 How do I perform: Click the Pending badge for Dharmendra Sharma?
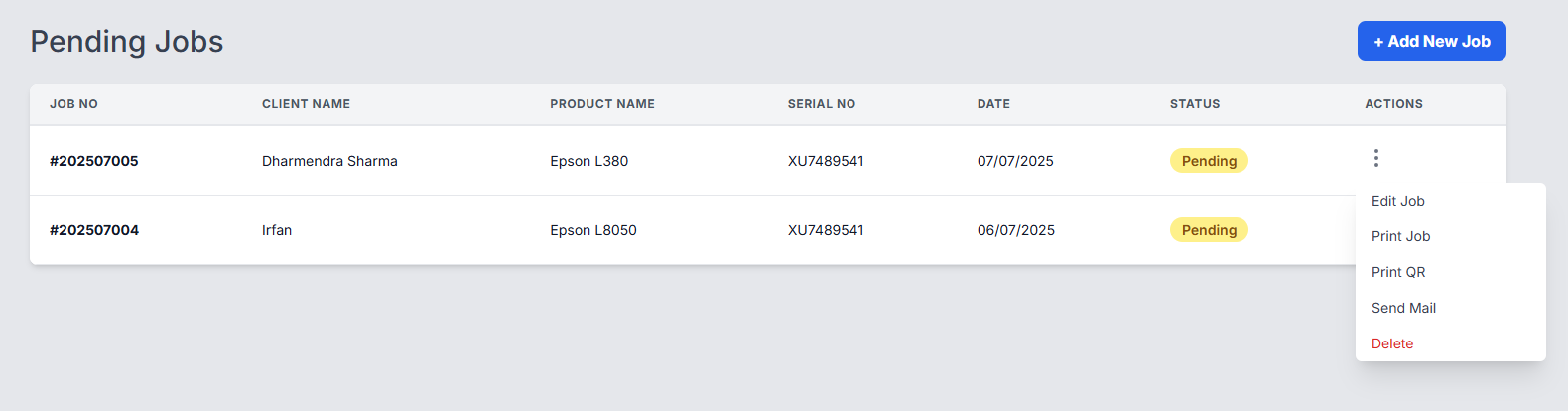[1209, 161]
